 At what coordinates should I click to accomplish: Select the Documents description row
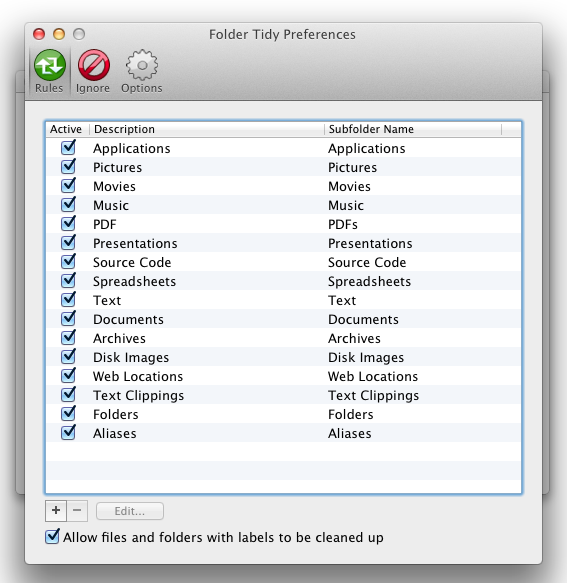click(x=128, y=319)
